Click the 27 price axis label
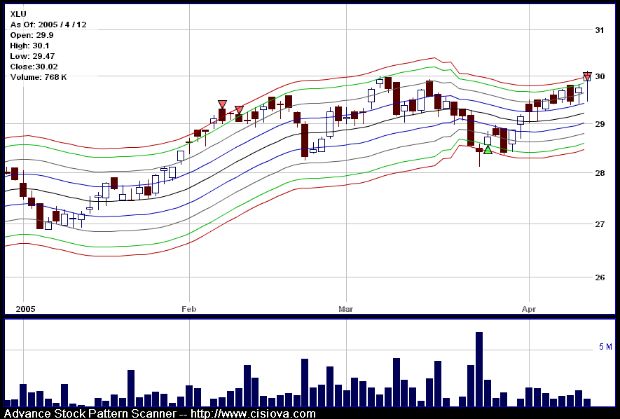Screen dimensions: 620x419 click(x=600, y=224)
